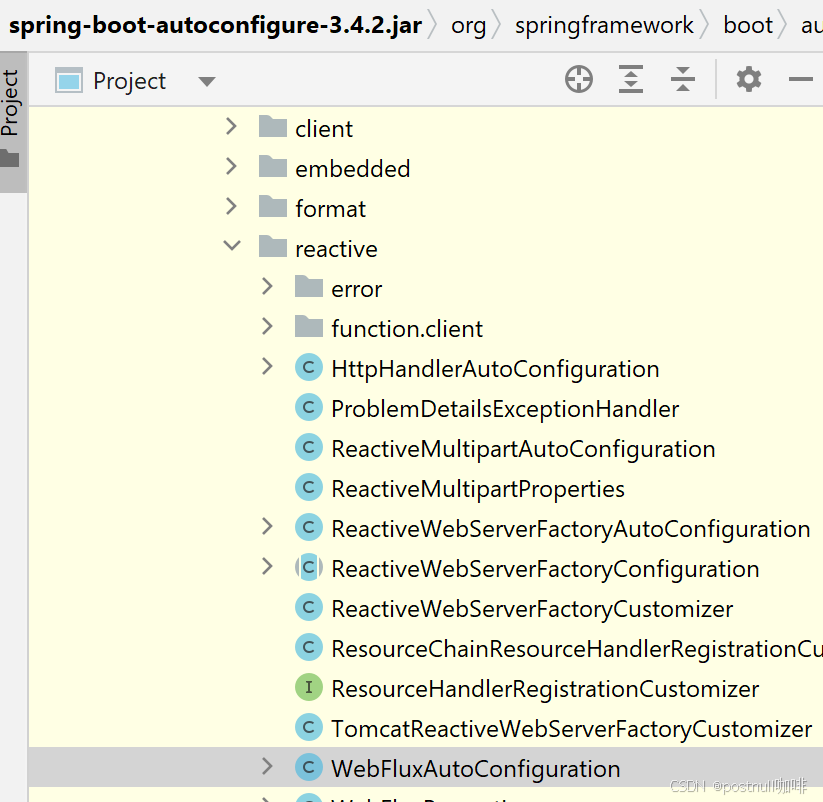
Task: Select the reactive tree row label
Action: point(336,249)
